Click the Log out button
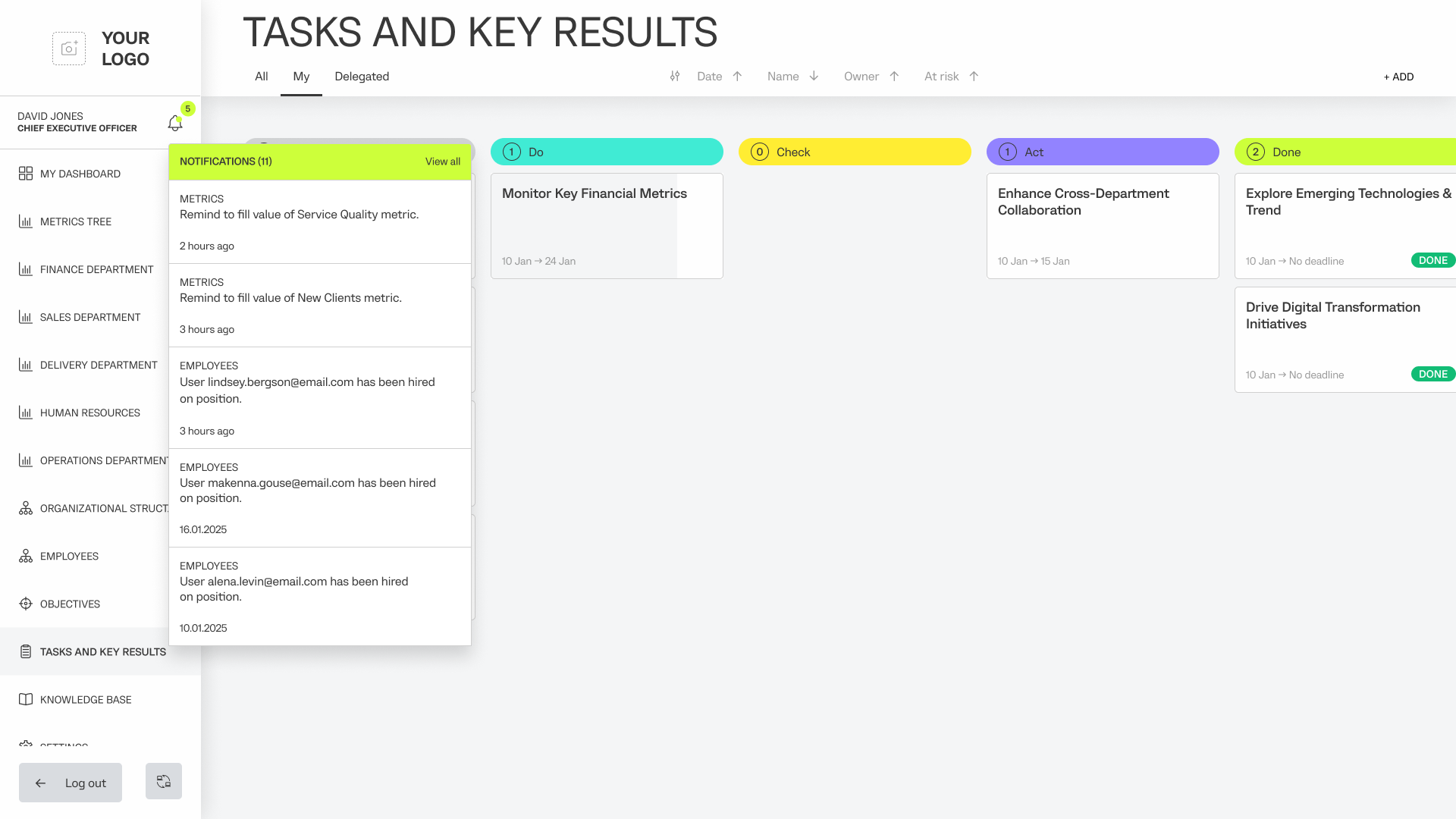 tap(71, 783)
